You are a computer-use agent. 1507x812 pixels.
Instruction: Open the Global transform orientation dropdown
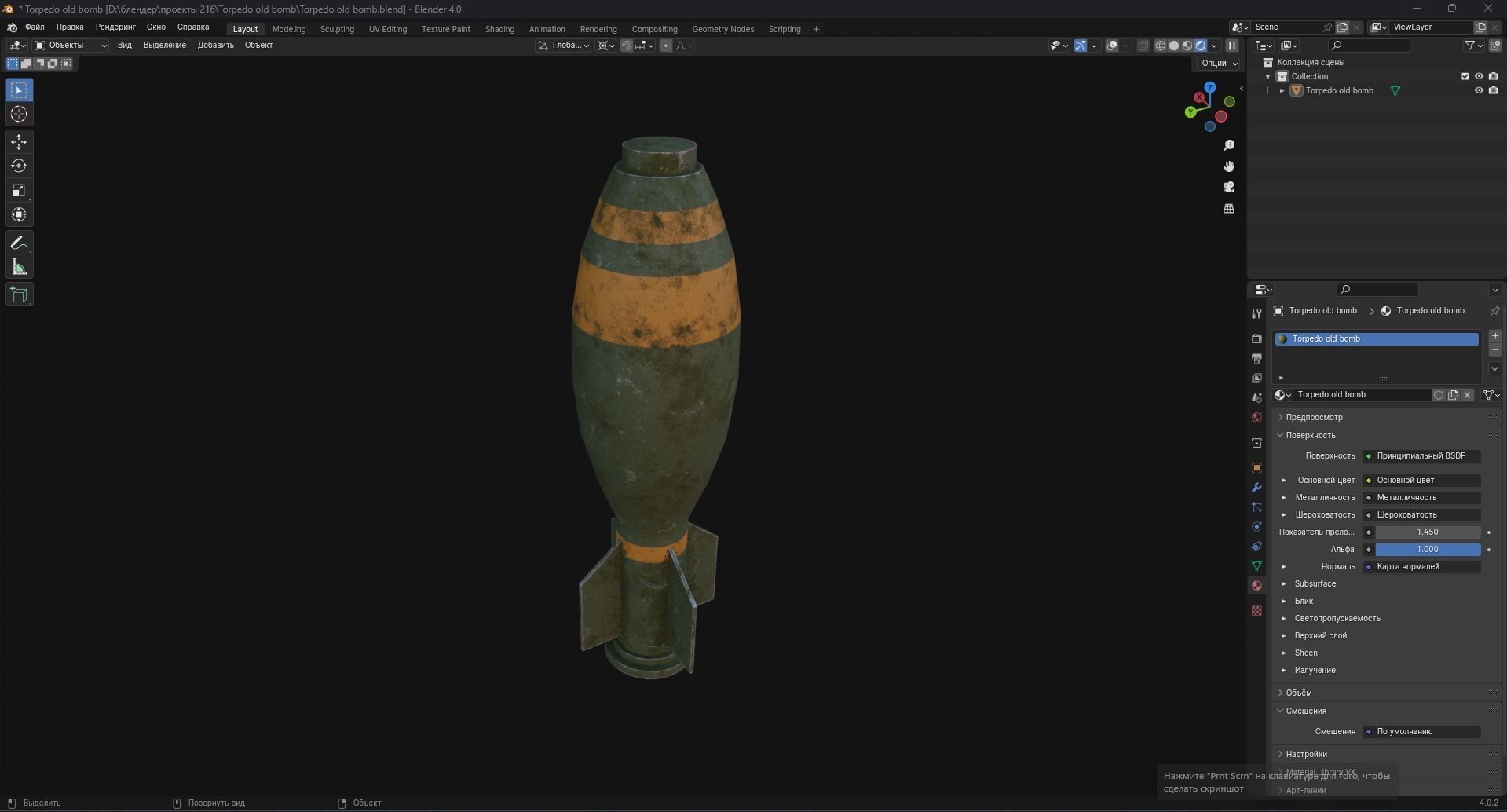pyautogui.click(x=564, y=46)
